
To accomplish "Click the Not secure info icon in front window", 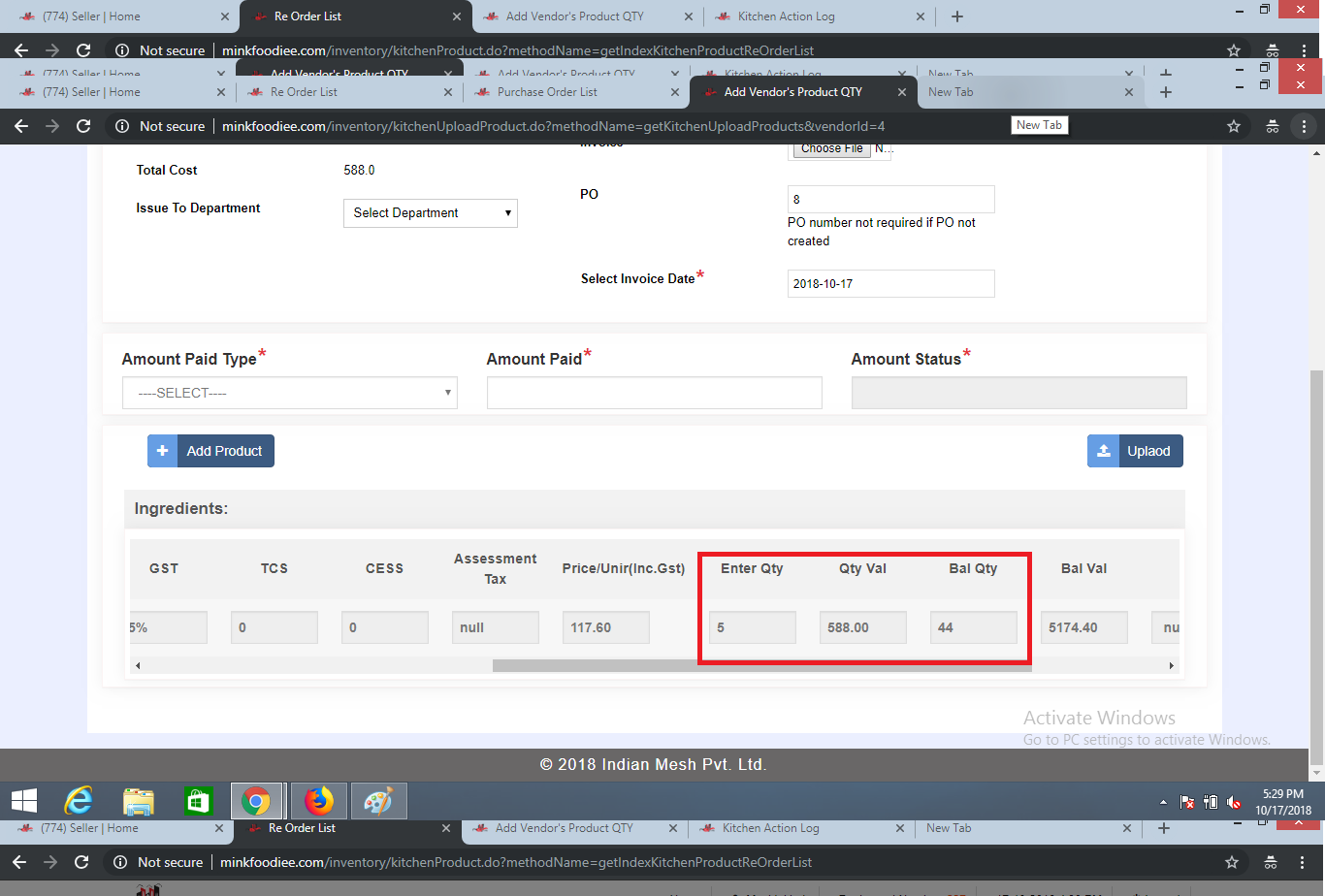I will (x=122, y=126).
